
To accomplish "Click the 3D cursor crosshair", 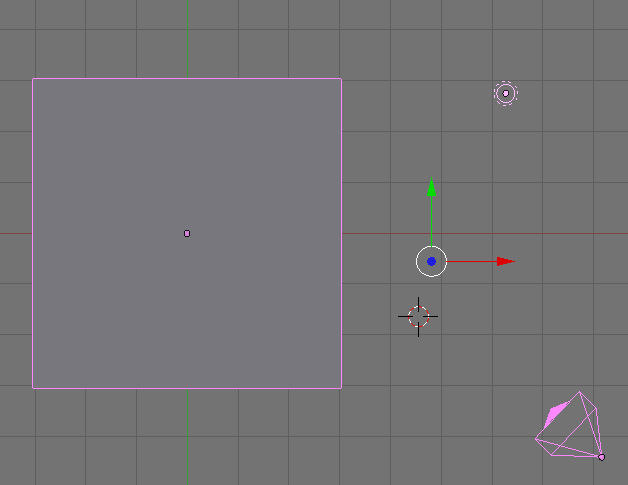I will (x=418, y=317).
